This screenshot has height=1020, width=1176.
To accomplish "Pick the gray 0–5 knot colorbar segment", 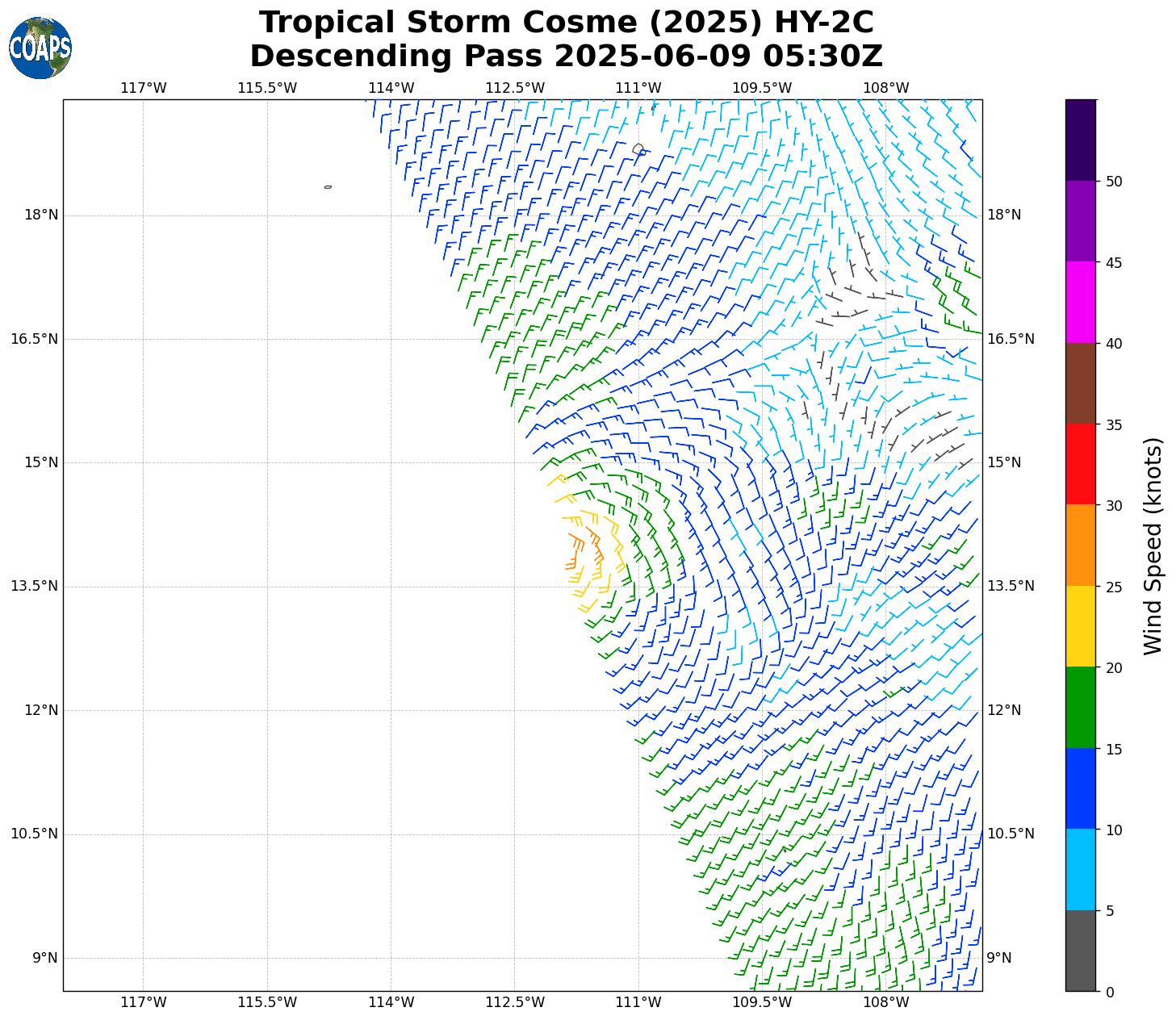I will pyautogui.click(x=1080, y=951).
